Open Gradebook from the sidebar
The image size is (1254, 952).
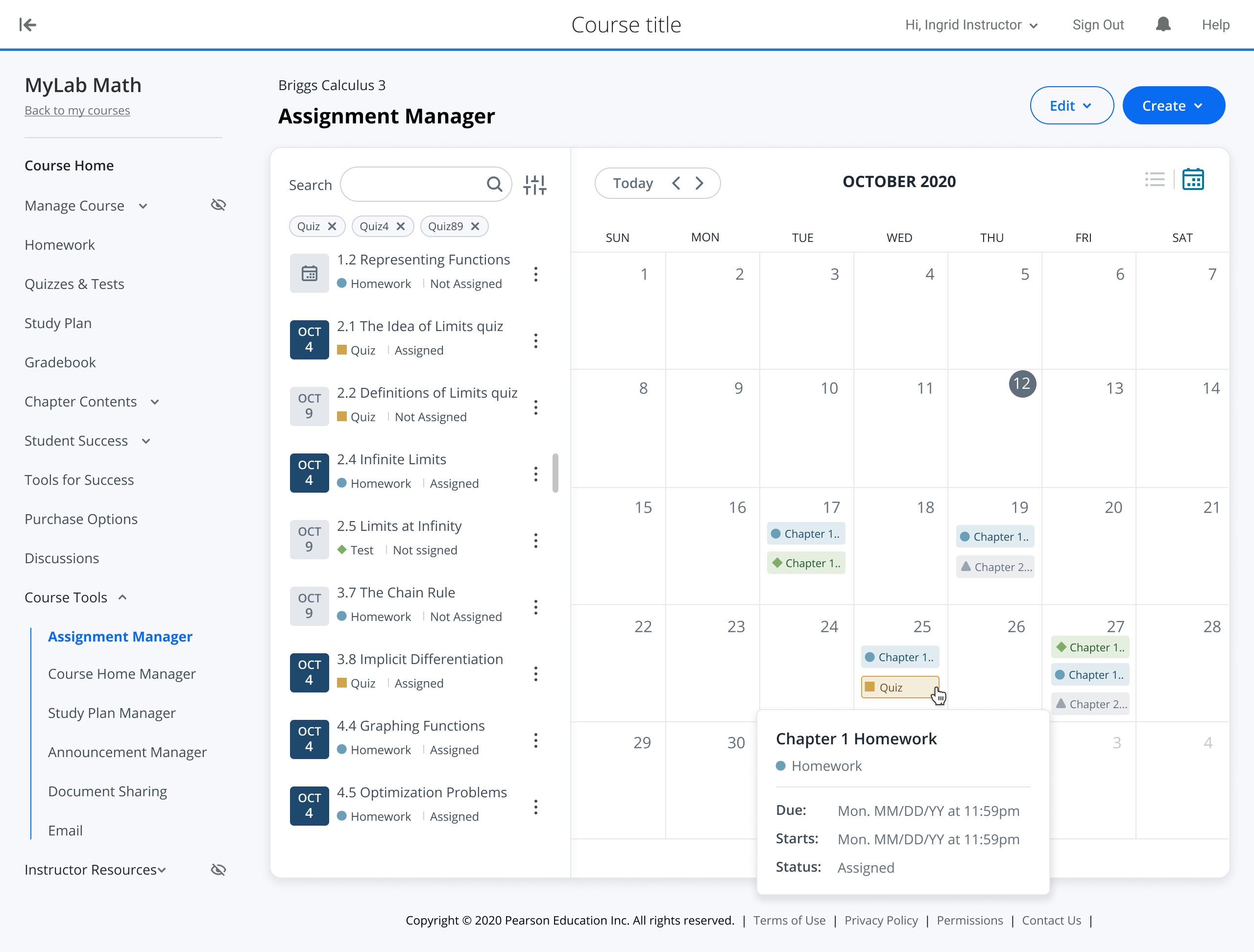click(60, 362)
